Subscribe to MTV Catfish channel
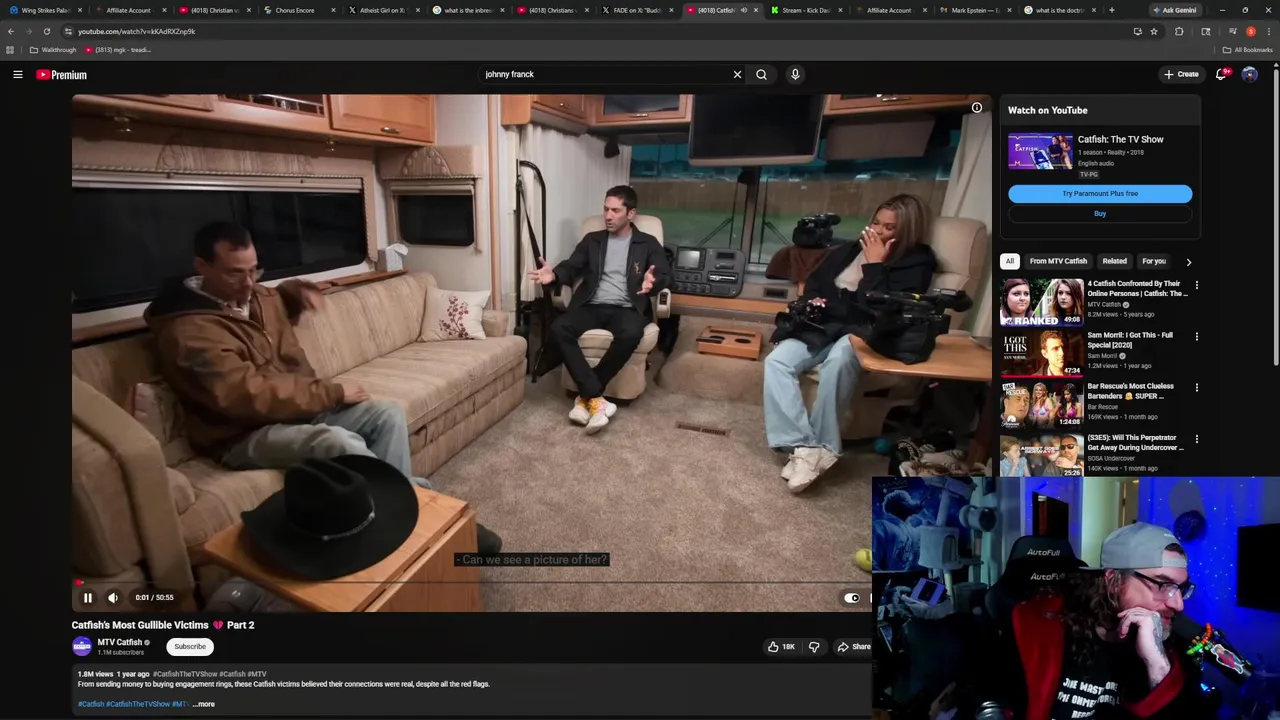Image resolution: width=1280 pixels, height=720 pixels. pyautogui.click(x=190, y=647)
